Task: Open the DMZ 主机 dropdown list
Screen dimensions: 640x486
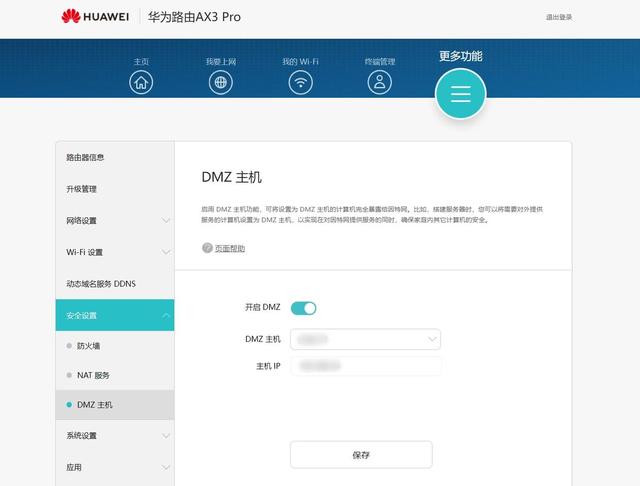Action: (x=365, y=339)
